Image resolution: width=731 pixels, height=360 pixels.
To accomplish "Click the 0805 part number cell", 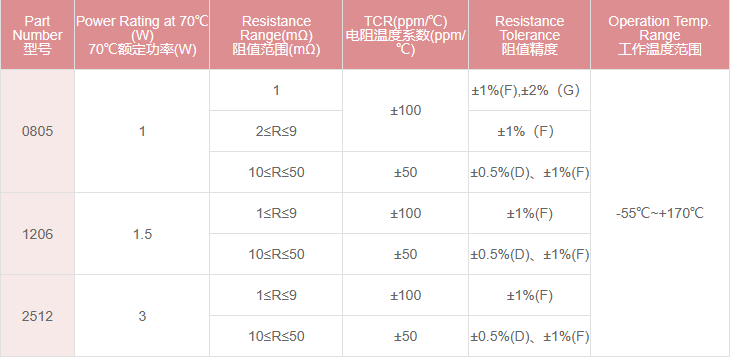I will point(37,131).
